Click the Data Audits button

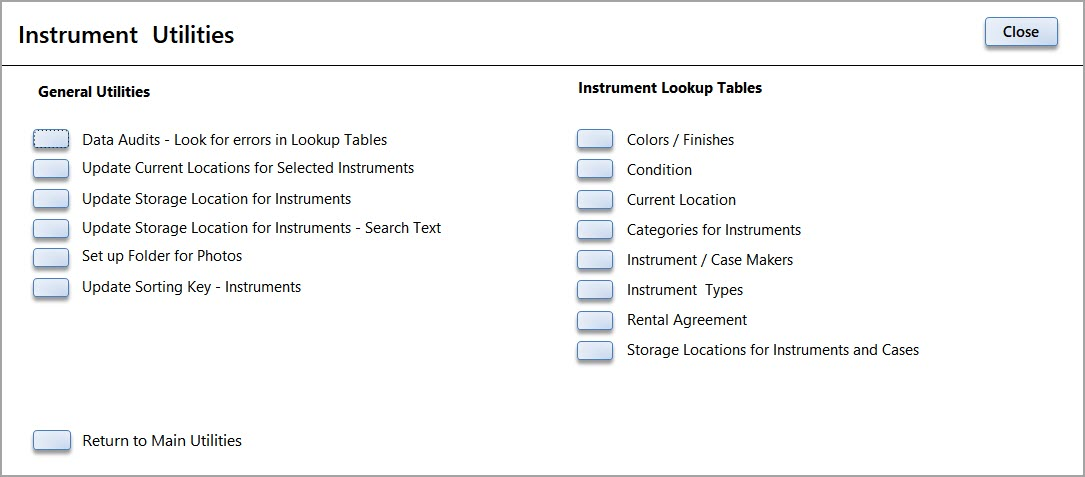(x=51, y=139)
